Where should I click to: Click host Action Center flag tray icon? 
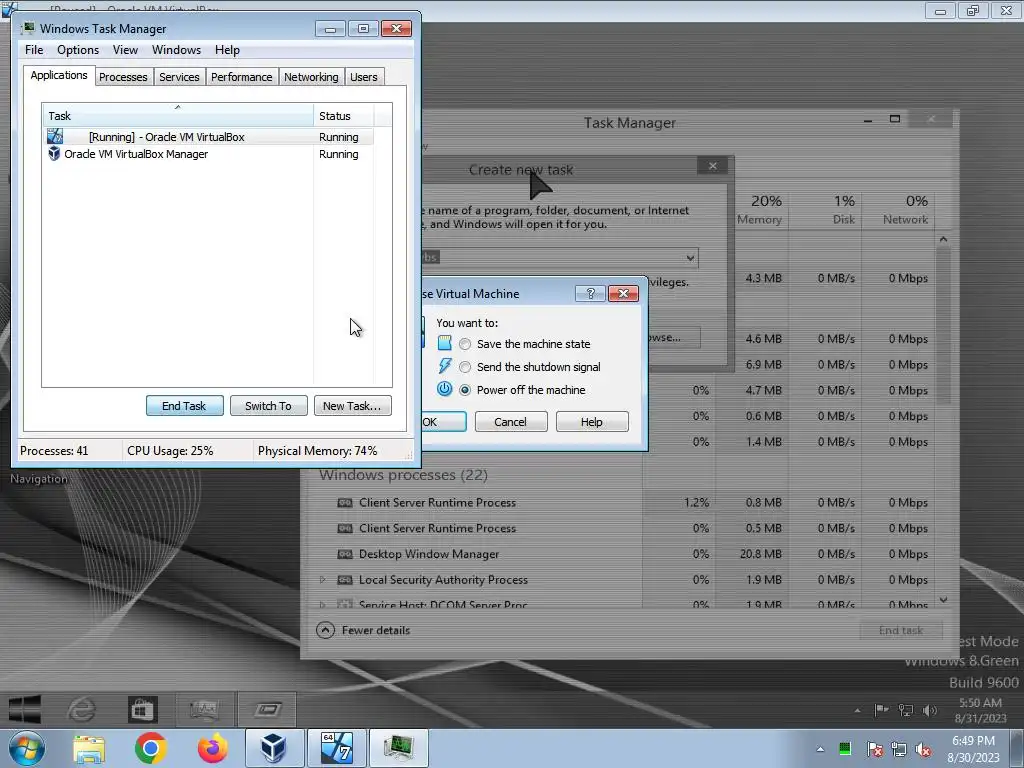tap(875, 749)
